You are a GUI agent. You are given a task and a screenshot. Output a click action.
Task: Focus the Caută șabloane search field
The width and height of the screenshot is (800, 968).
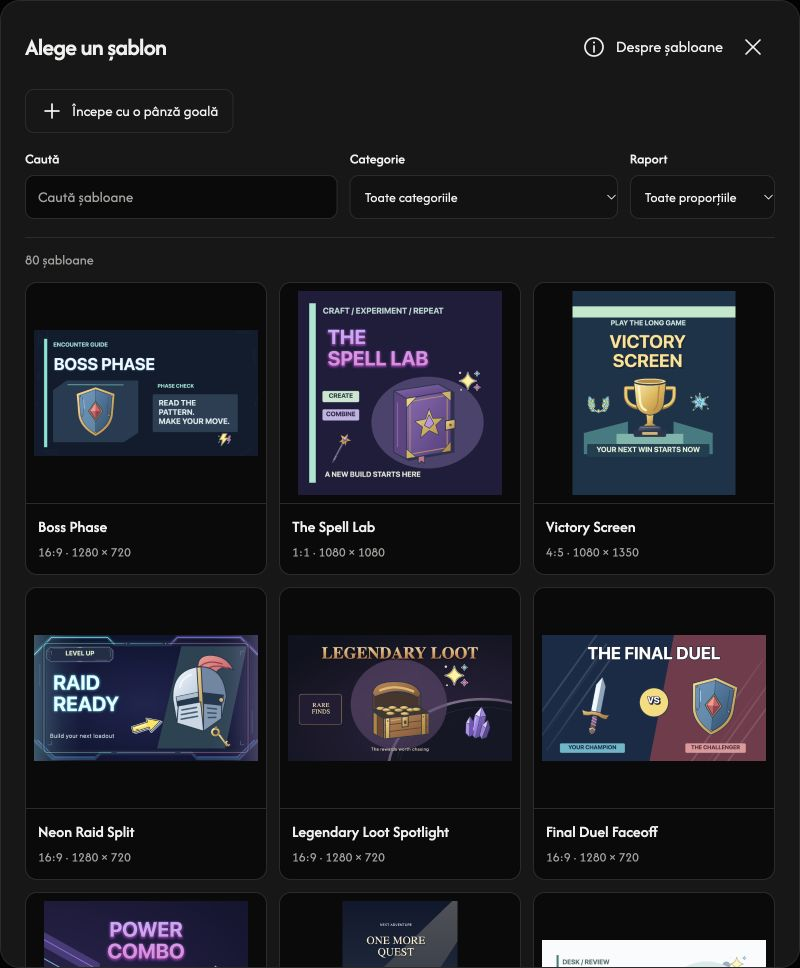tap(181, 198)
